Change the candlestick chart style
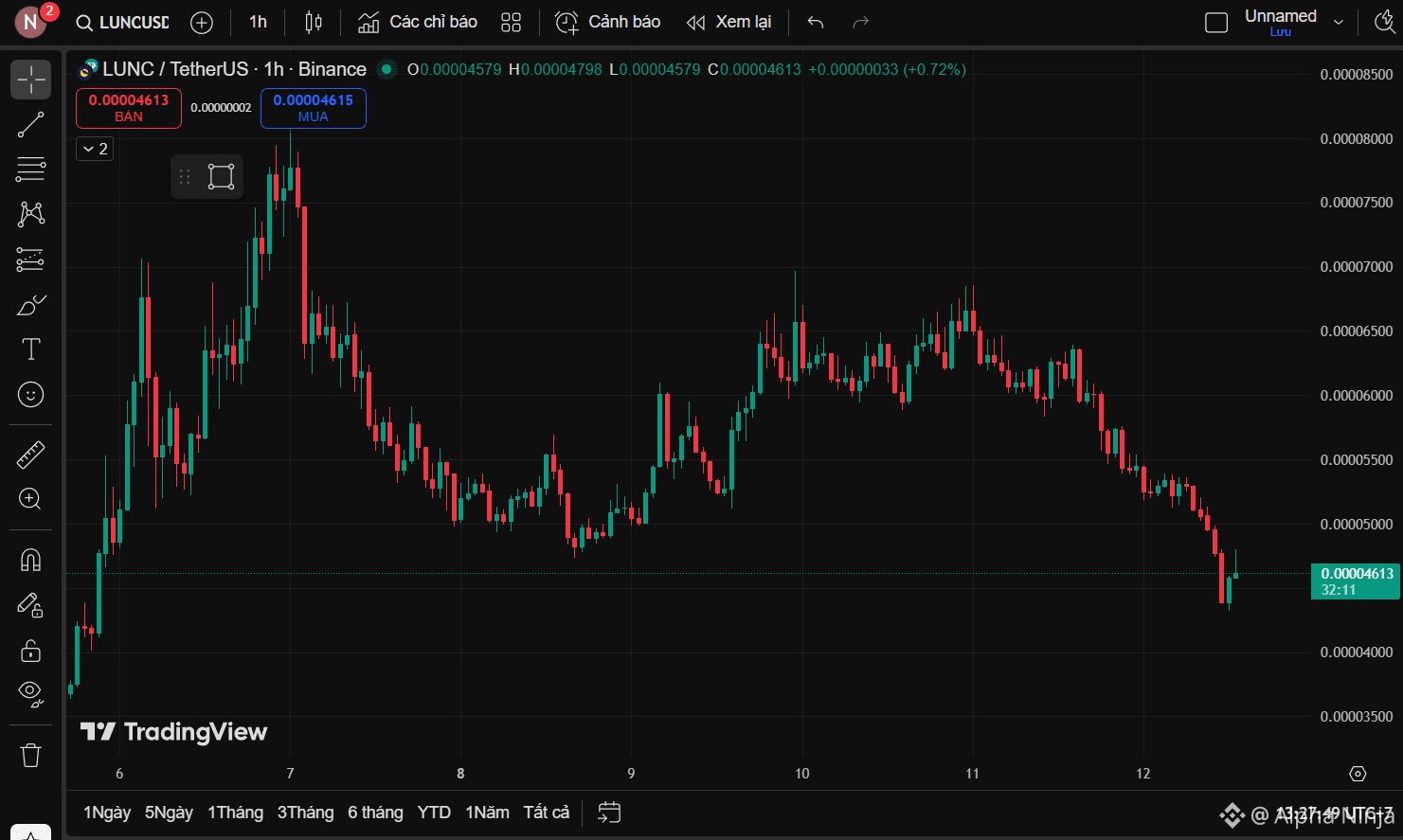The width and height of the screenshot is (1403, 840). (x=314, y=23)
